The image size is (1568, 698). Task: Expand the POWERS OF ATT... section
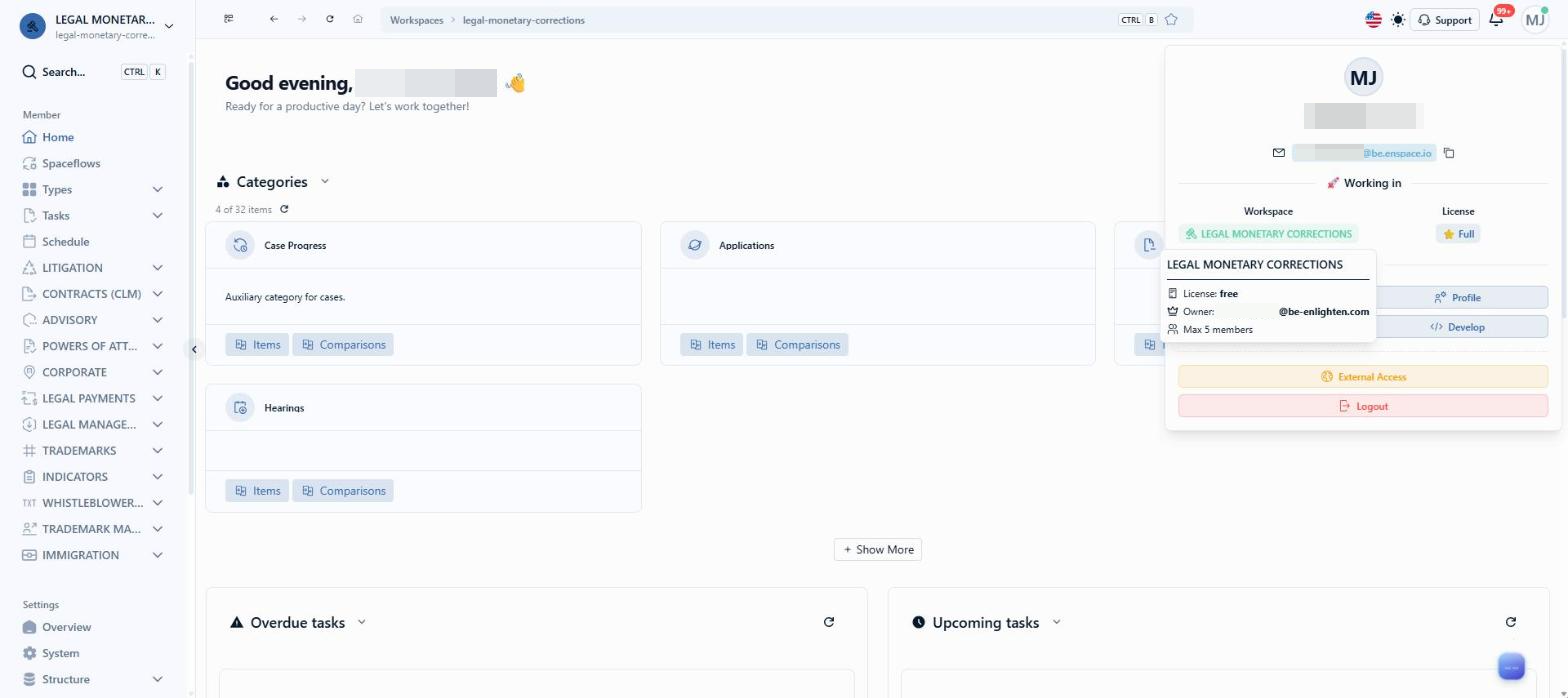tap(157, 346)
